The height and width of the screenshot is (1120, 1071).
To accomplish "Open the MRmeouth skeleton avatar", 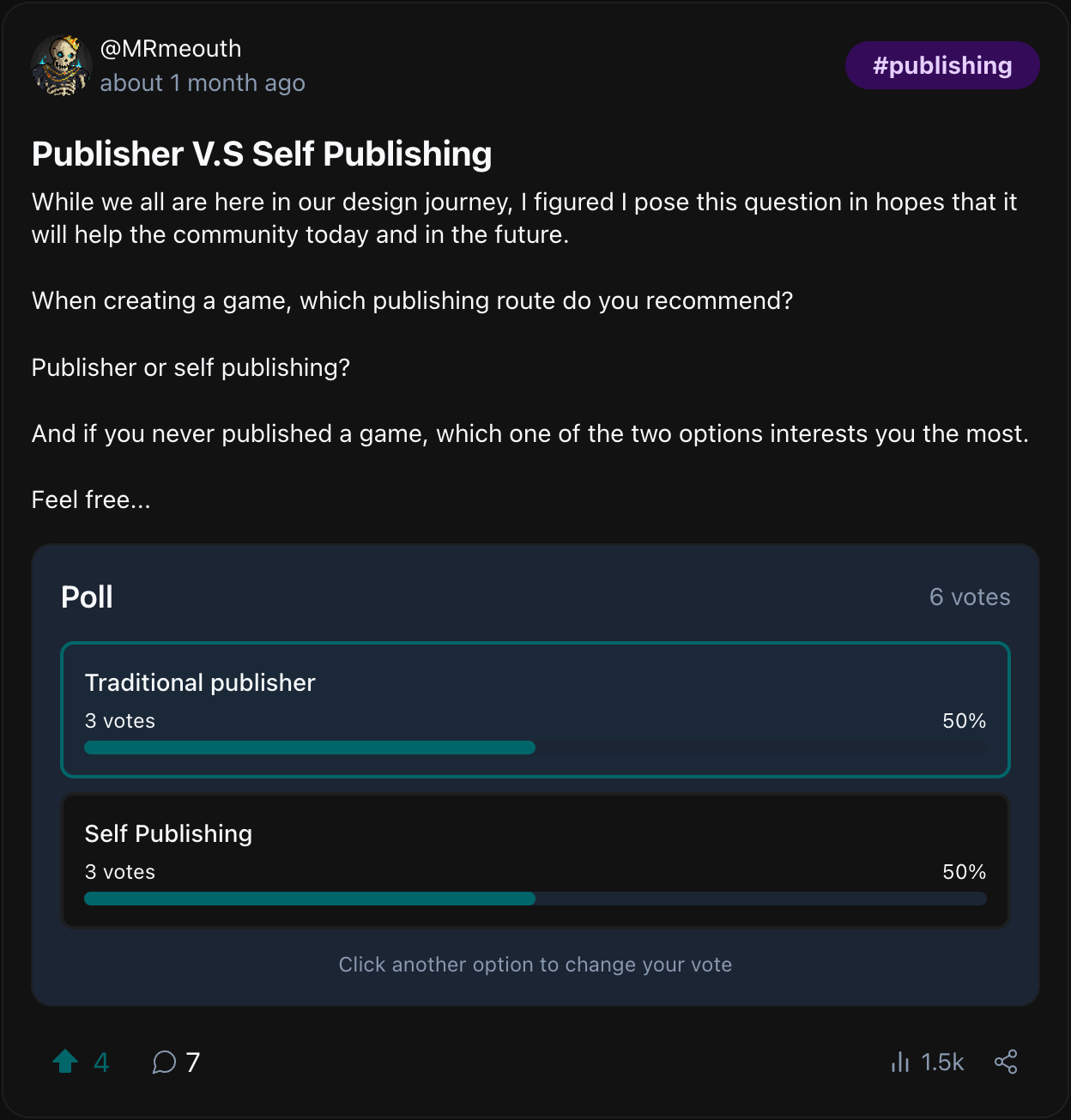I will point(61,65).
